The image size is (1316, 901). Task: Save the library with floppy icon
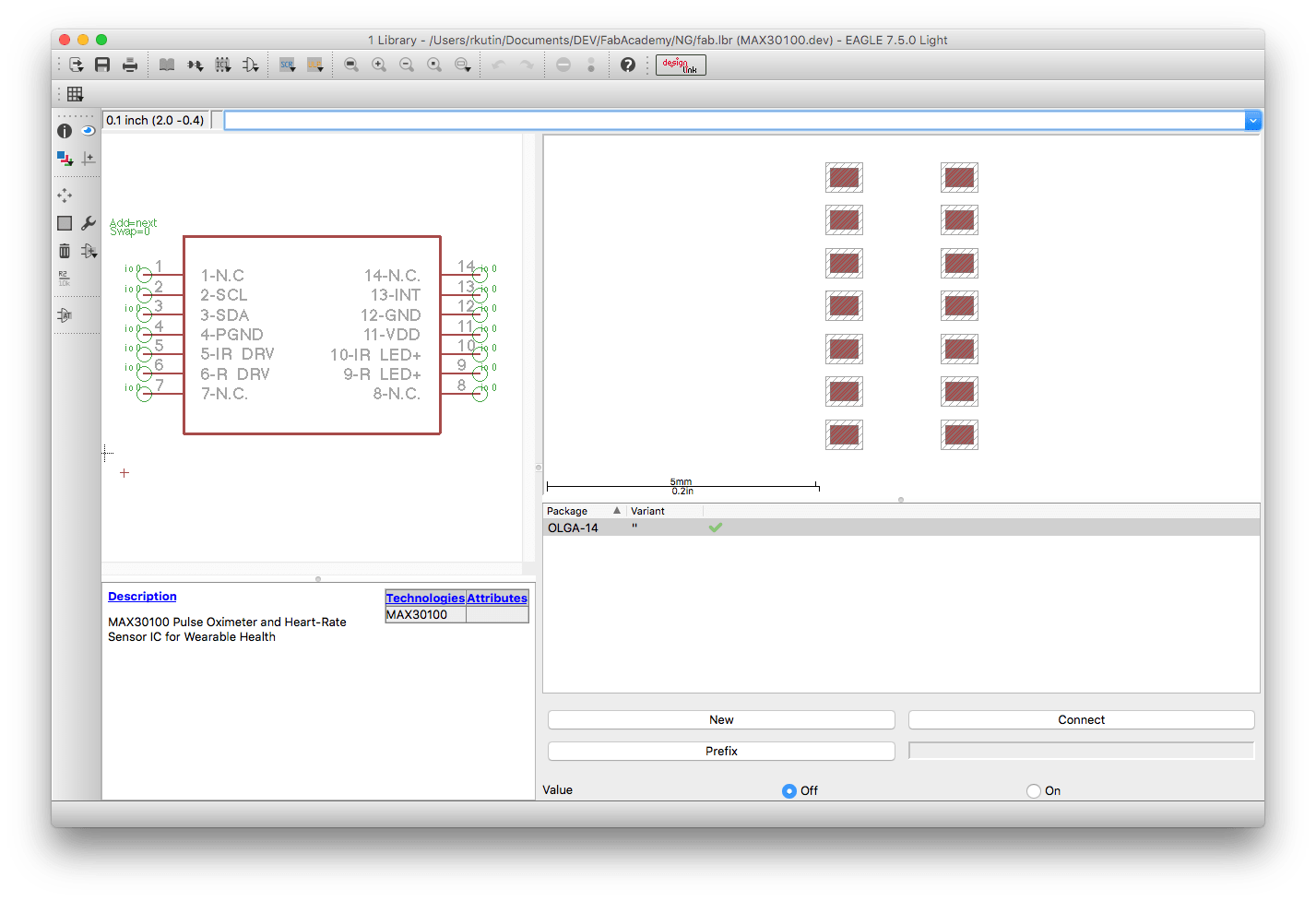tap(102, 65)
